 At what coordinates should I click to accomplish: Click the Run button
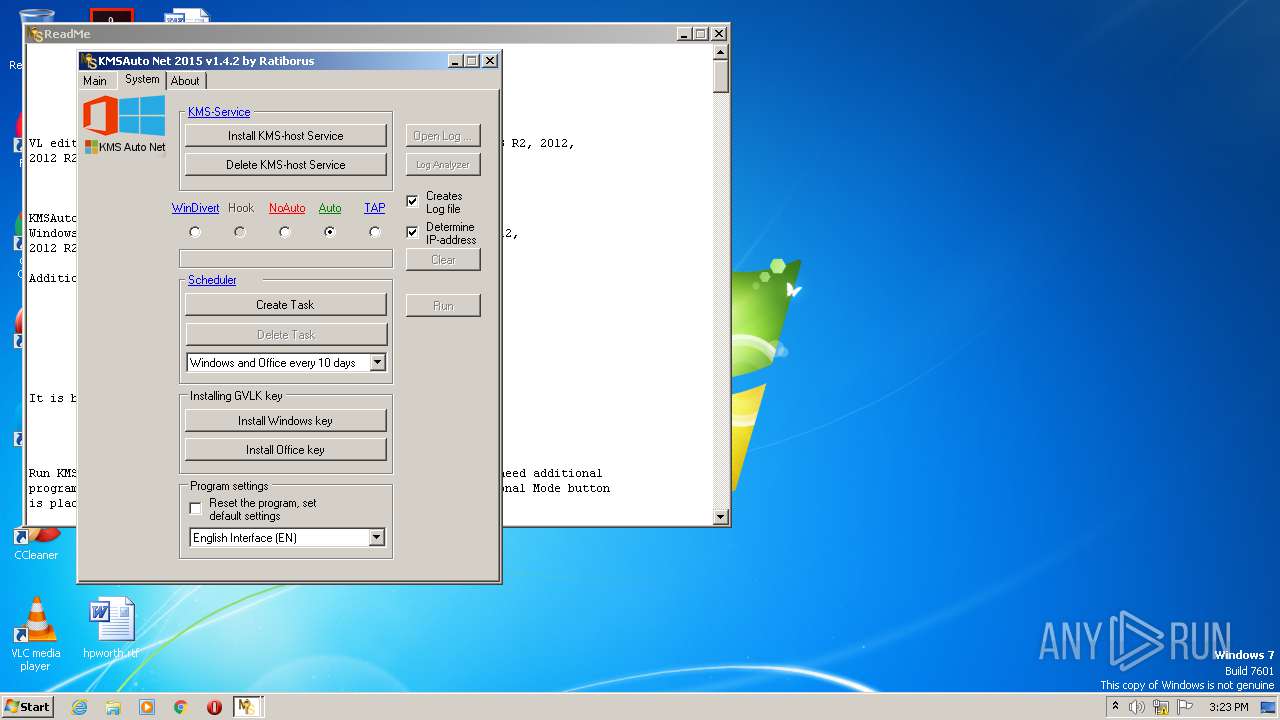(x=443, y=305)
